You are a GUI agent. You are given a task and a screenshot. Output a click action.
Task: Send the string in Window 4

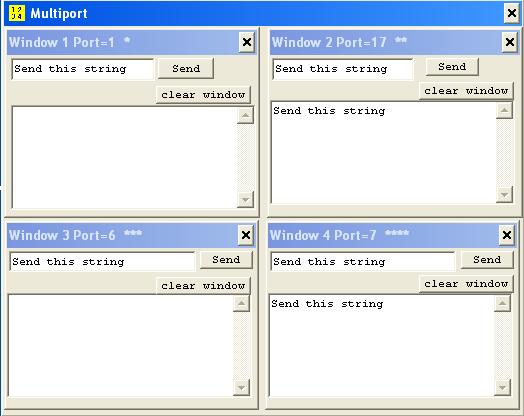pos(487,260)
